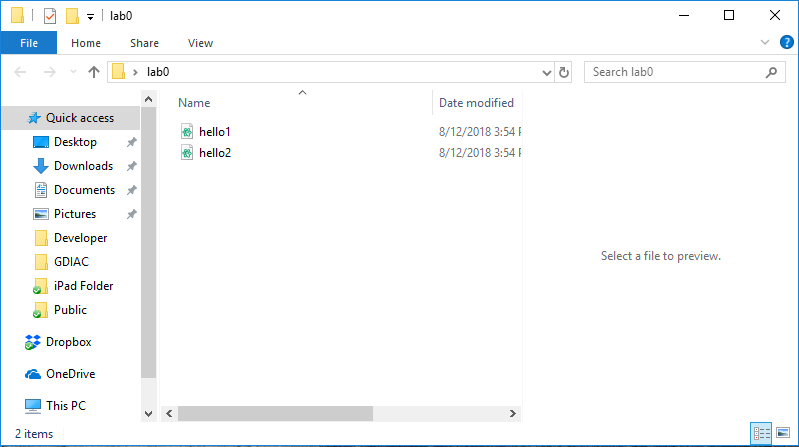Image resolution: width=799 pixels, height=447 pixels.
Task: Click the Help question mark icon
Action: tap(786, 43)
